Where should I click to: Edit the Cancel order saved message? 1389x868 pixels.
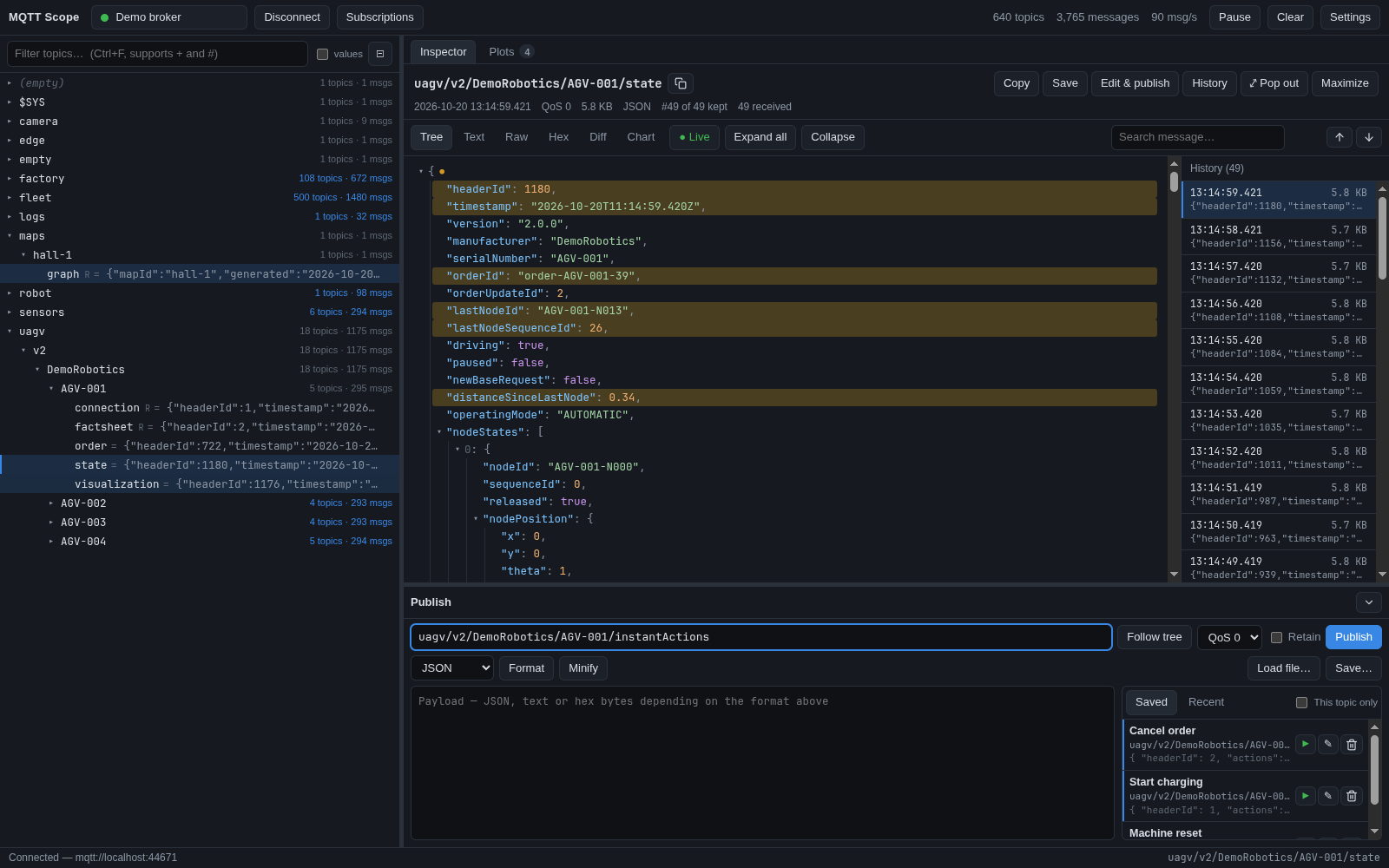(x=1328, y=744)
